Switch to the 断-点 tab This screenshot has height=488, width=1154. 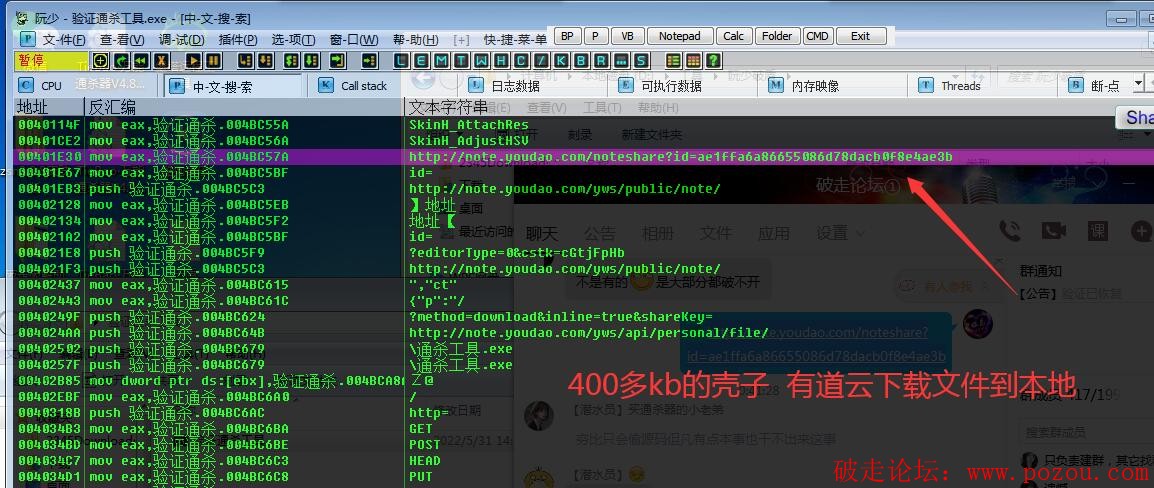tap(1095, 85)
